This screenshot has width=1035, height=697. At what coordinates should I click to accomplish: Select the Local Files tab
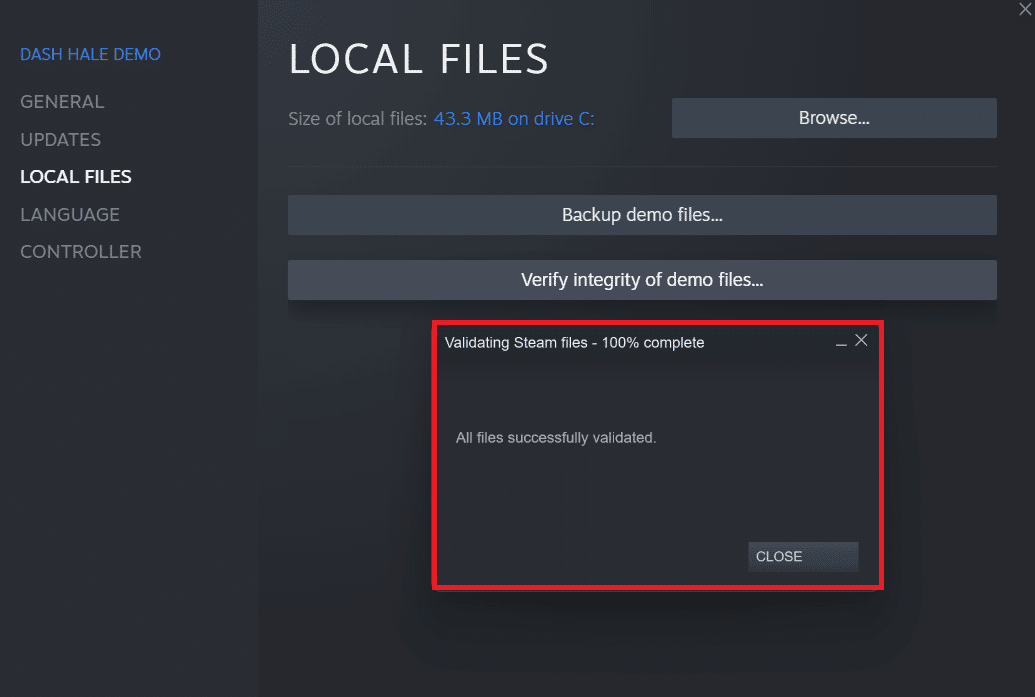coord(76,177)
